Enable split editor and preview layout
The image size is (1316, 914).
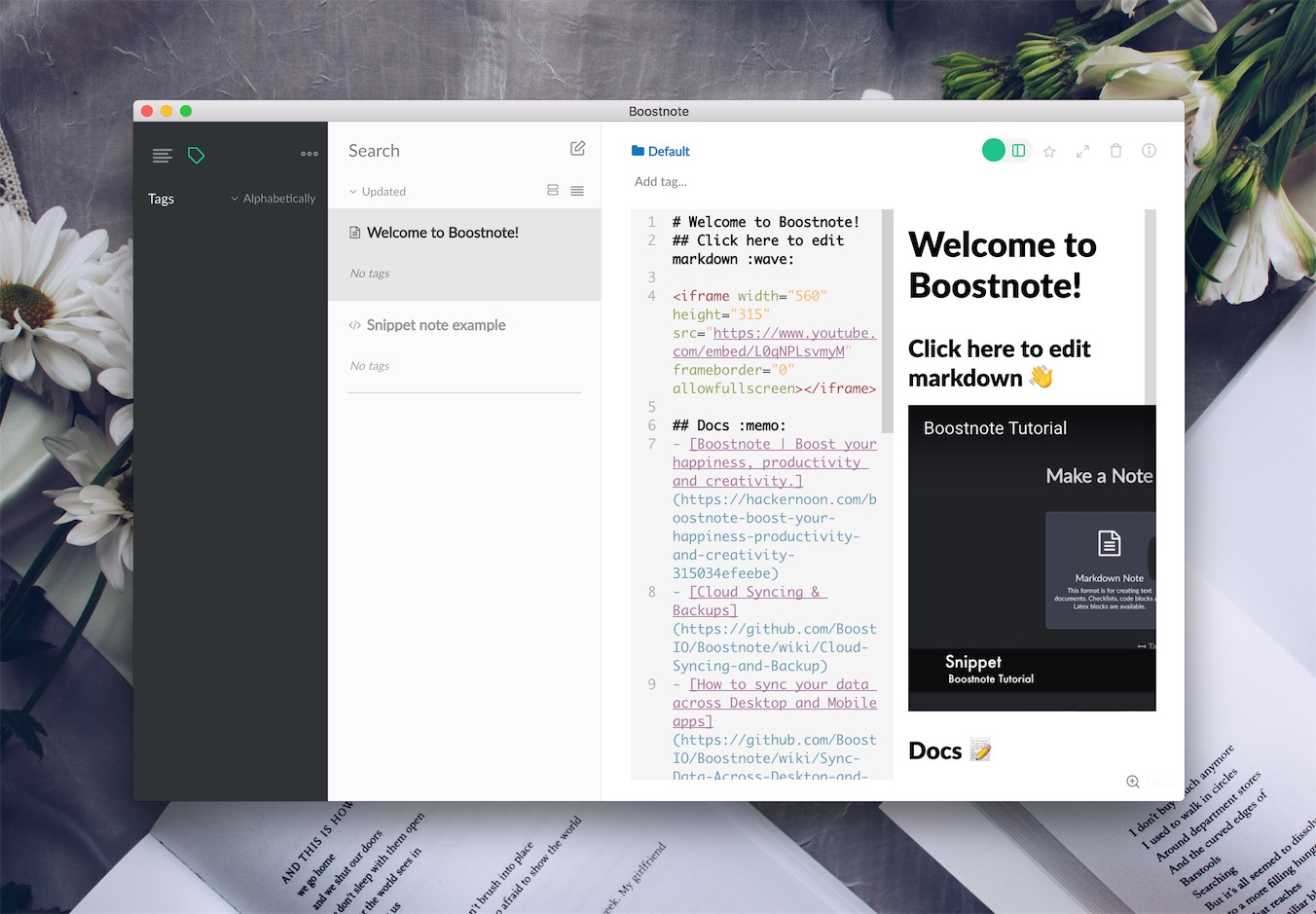[x=1019, y=150]
